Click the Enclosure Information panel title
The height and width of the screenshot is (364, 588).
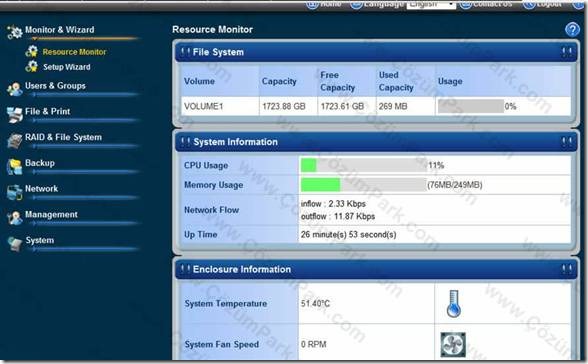coord(242,269)
